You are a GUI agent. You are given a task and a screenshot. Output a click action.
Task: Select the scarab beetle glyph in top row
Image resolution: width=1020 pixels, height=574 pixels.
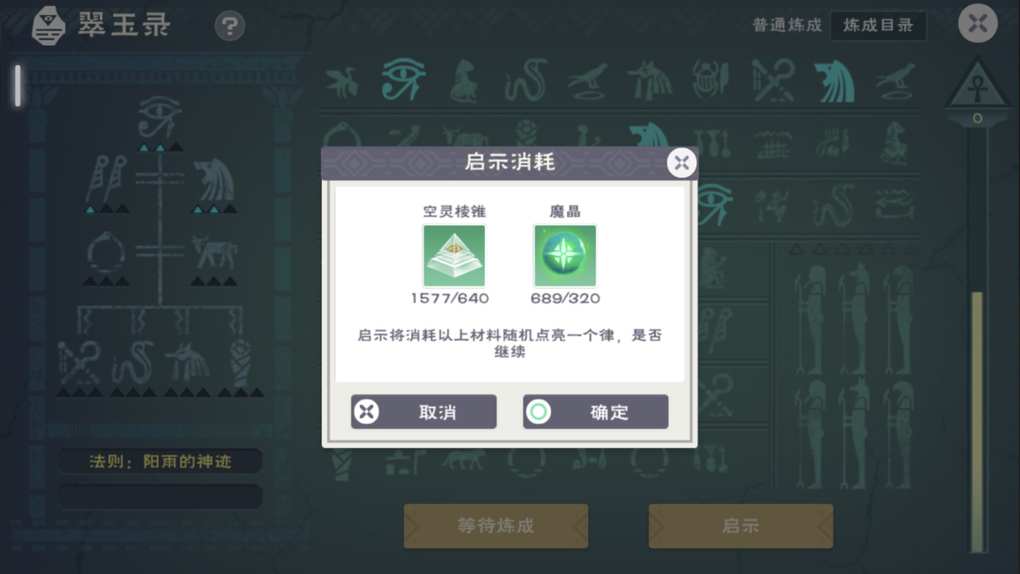click(x=710, y=79)
